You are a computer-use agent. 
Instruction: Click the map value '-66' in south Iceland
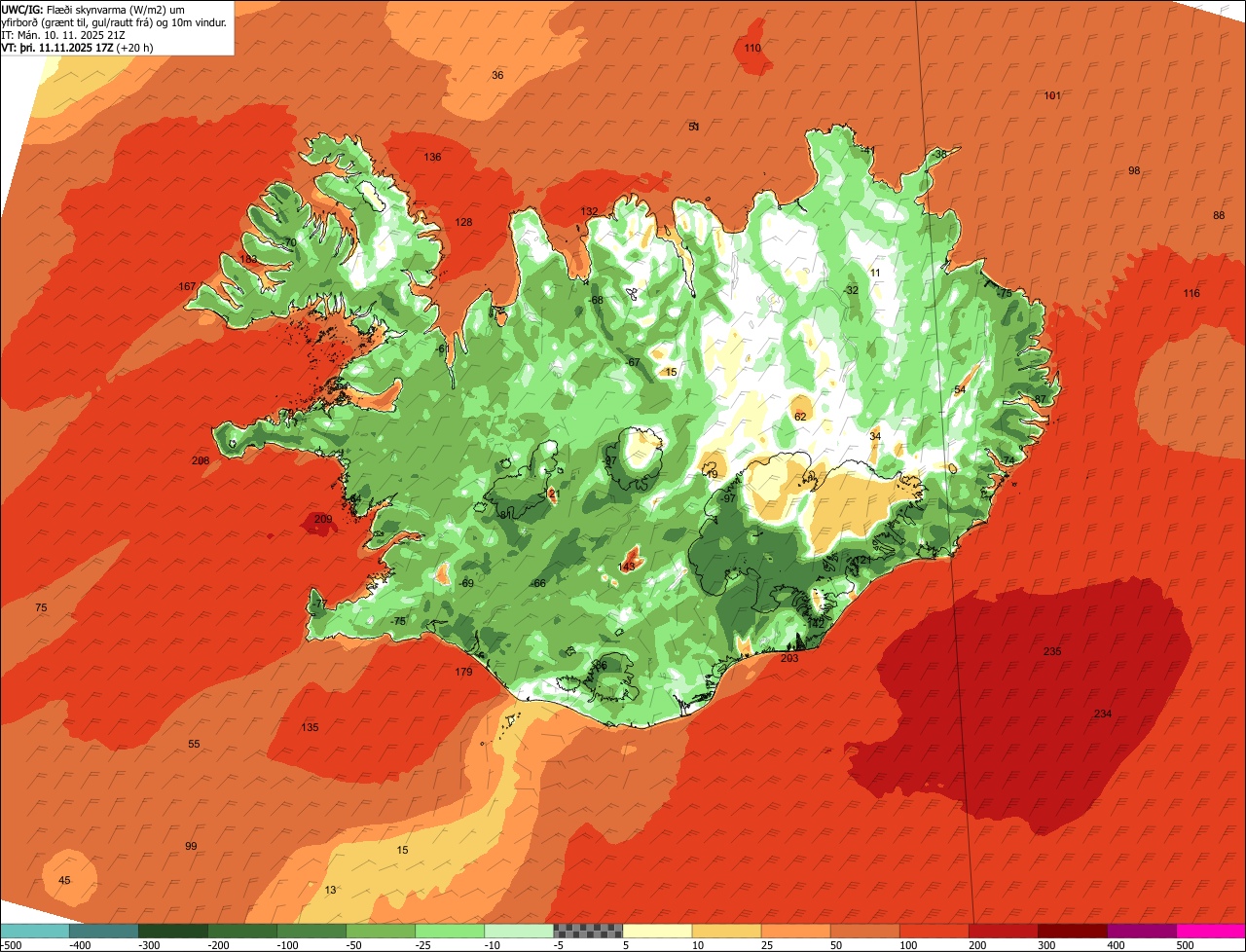[x=537, y=583]
